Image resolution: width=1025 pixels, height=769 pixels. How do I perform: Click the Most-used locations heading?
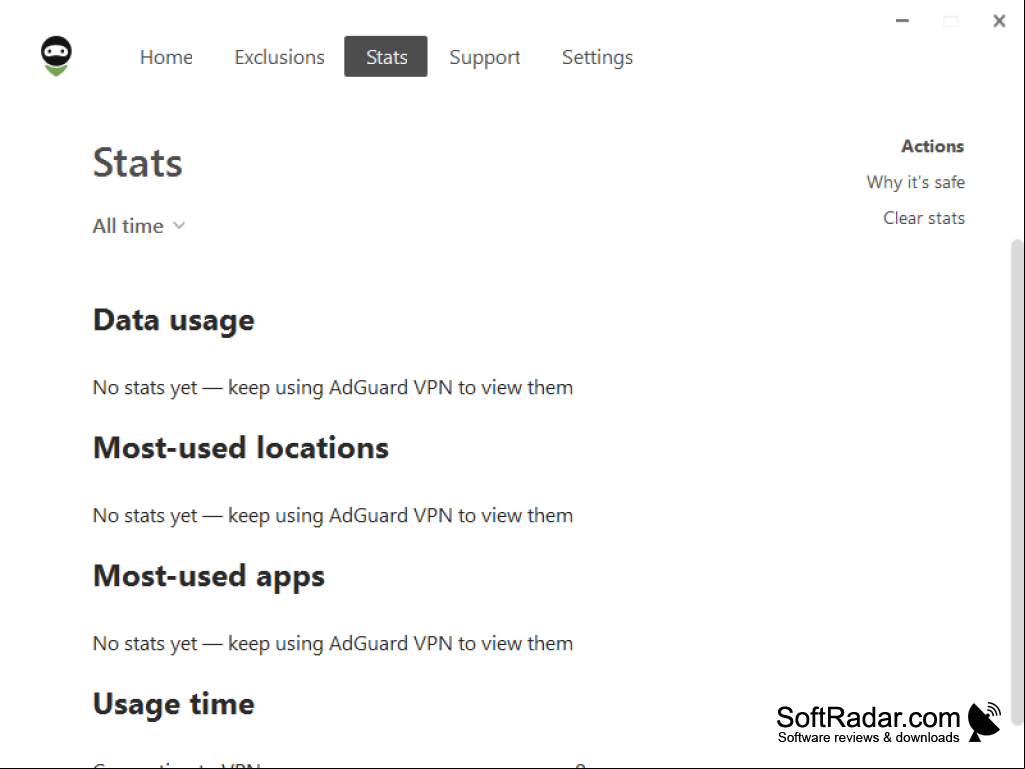241,448
